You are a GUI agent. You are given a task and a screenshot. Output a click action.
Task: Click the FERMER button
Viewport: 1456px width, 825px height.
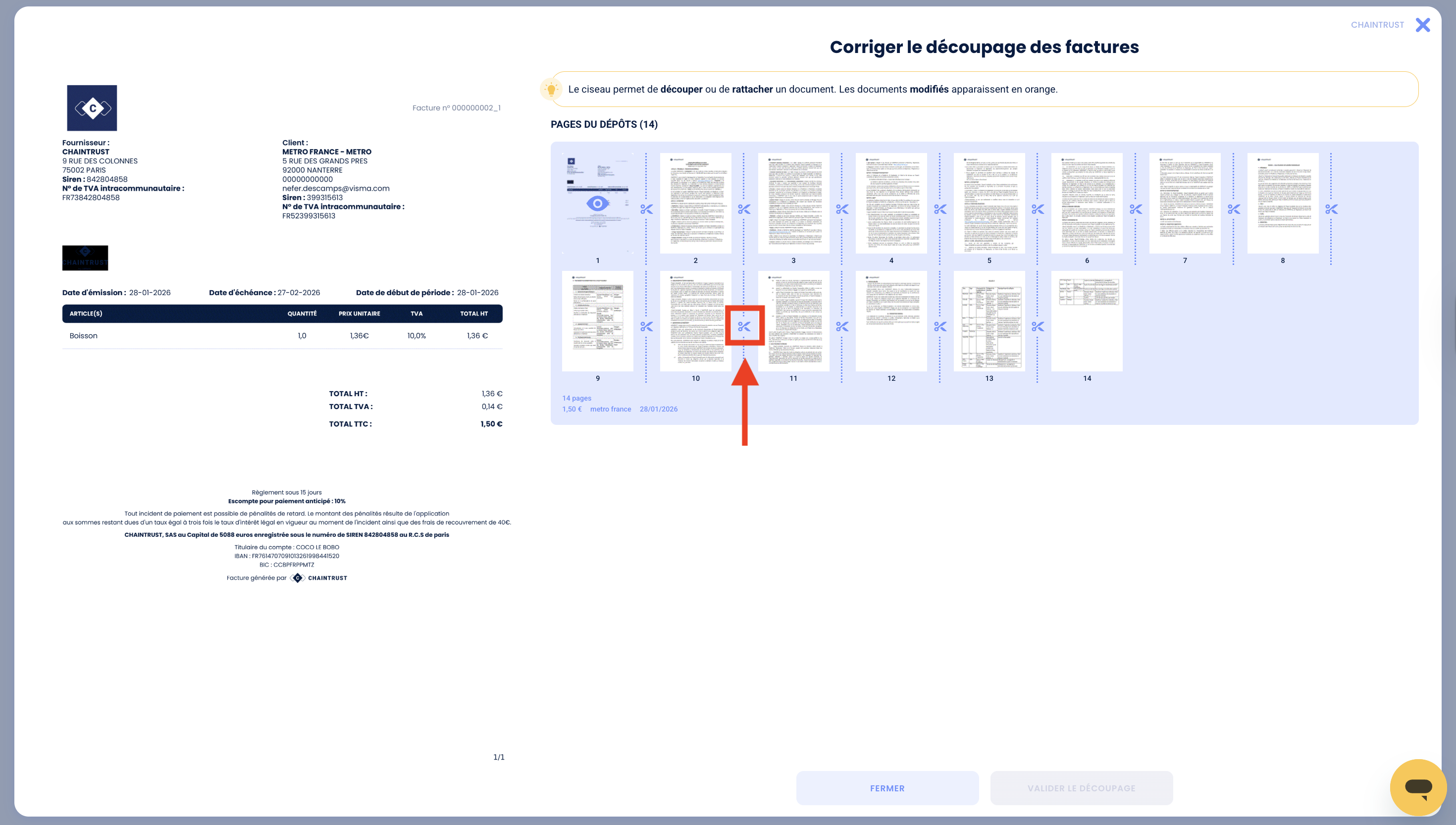pyautogui.click(x=887, y=787)
